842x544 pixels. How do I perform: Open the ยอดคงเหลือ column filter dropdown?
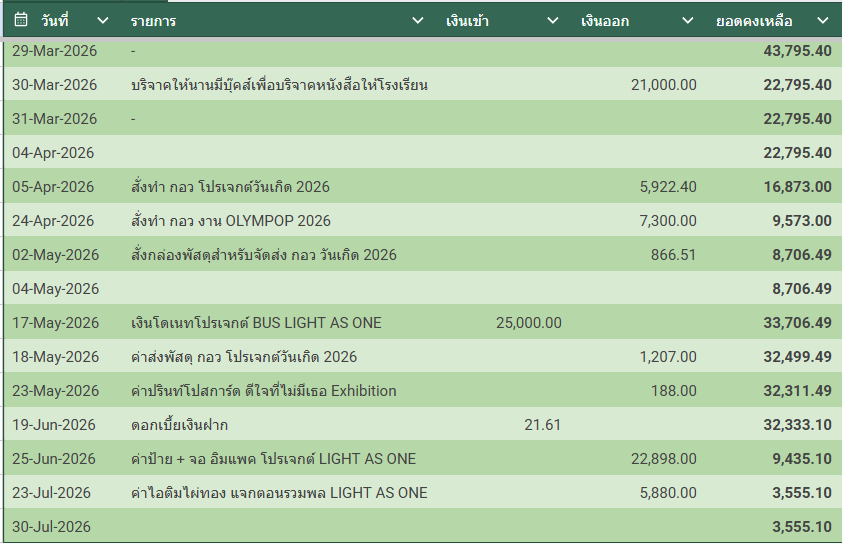(x=823, y=21)
